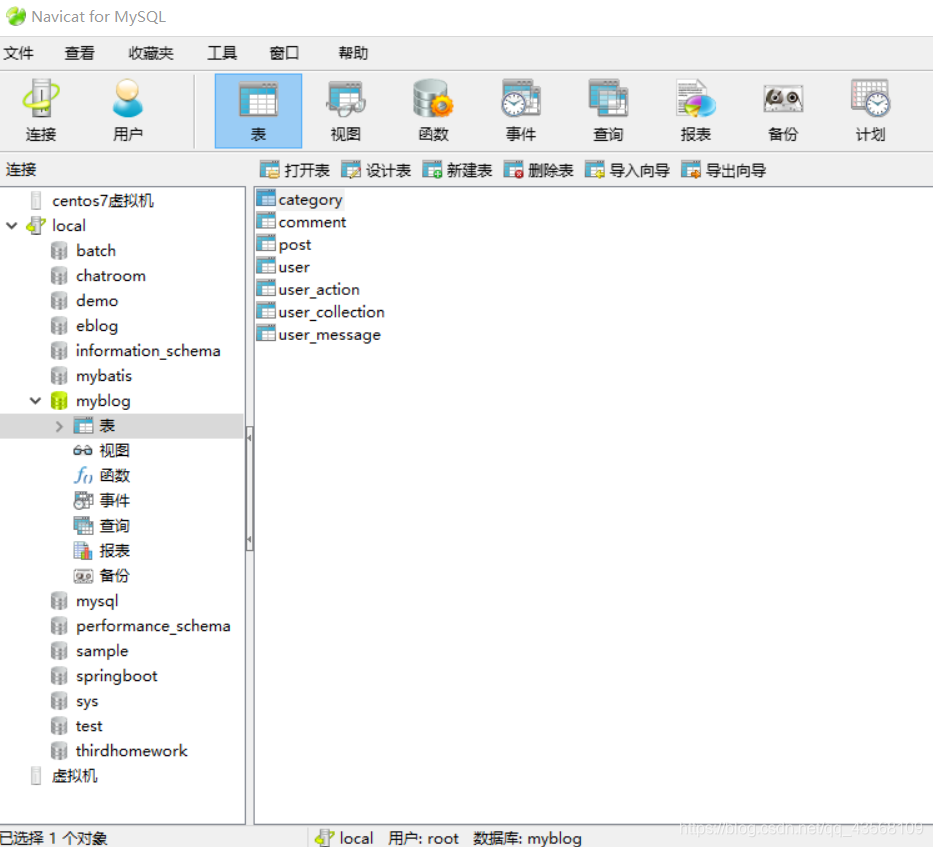Click the category table icon
Image resolution: width=933 pixels, height=847 pixels.
[266, 199]
